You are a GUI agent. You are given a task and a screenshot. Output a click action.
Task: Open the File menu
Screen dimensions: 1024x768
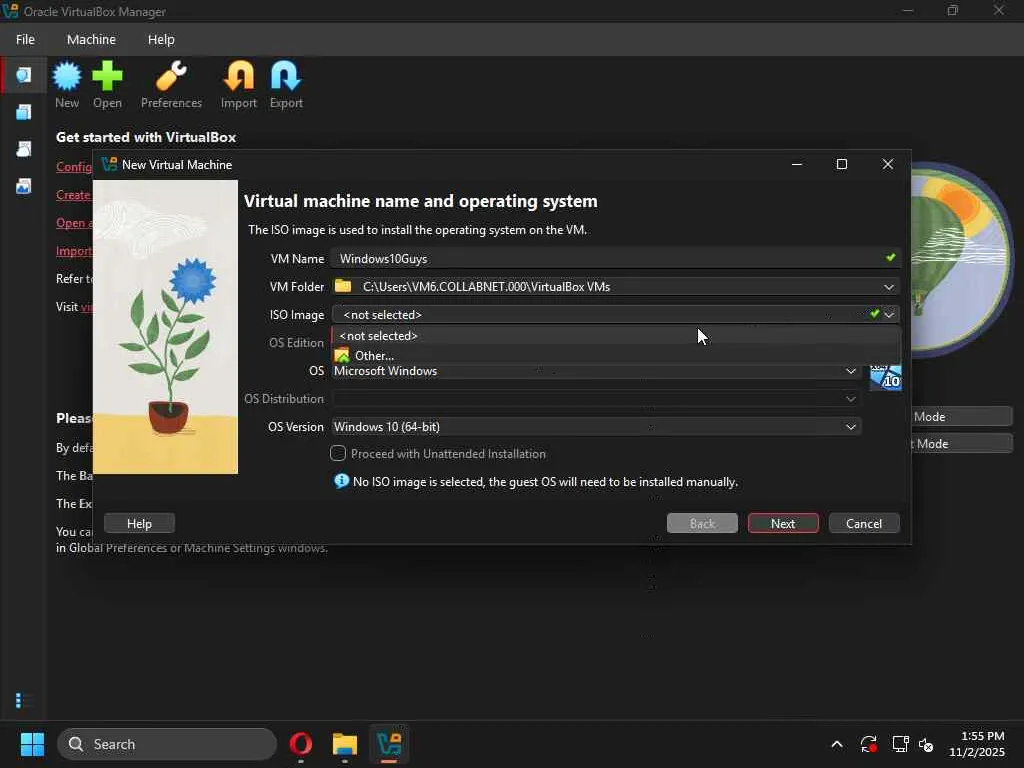coord(25,39)
